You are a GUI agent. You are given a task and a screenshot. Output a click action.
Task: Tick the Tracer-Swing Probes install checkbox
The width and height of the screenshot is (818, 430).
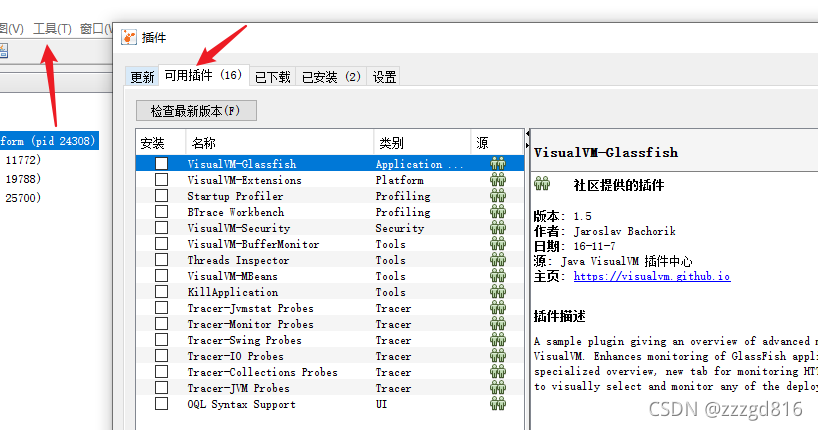point(162,340)
